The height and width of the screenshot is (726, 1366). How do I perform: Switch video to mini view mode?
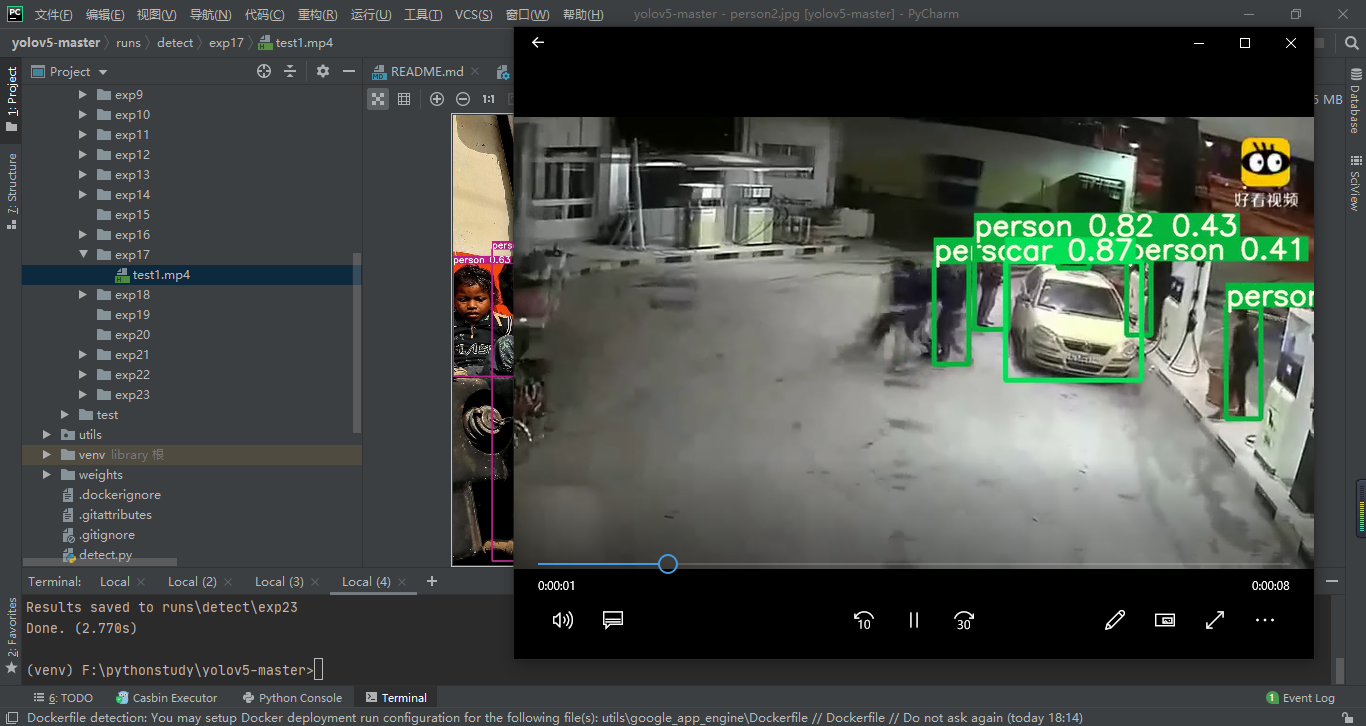[1165, 620]
